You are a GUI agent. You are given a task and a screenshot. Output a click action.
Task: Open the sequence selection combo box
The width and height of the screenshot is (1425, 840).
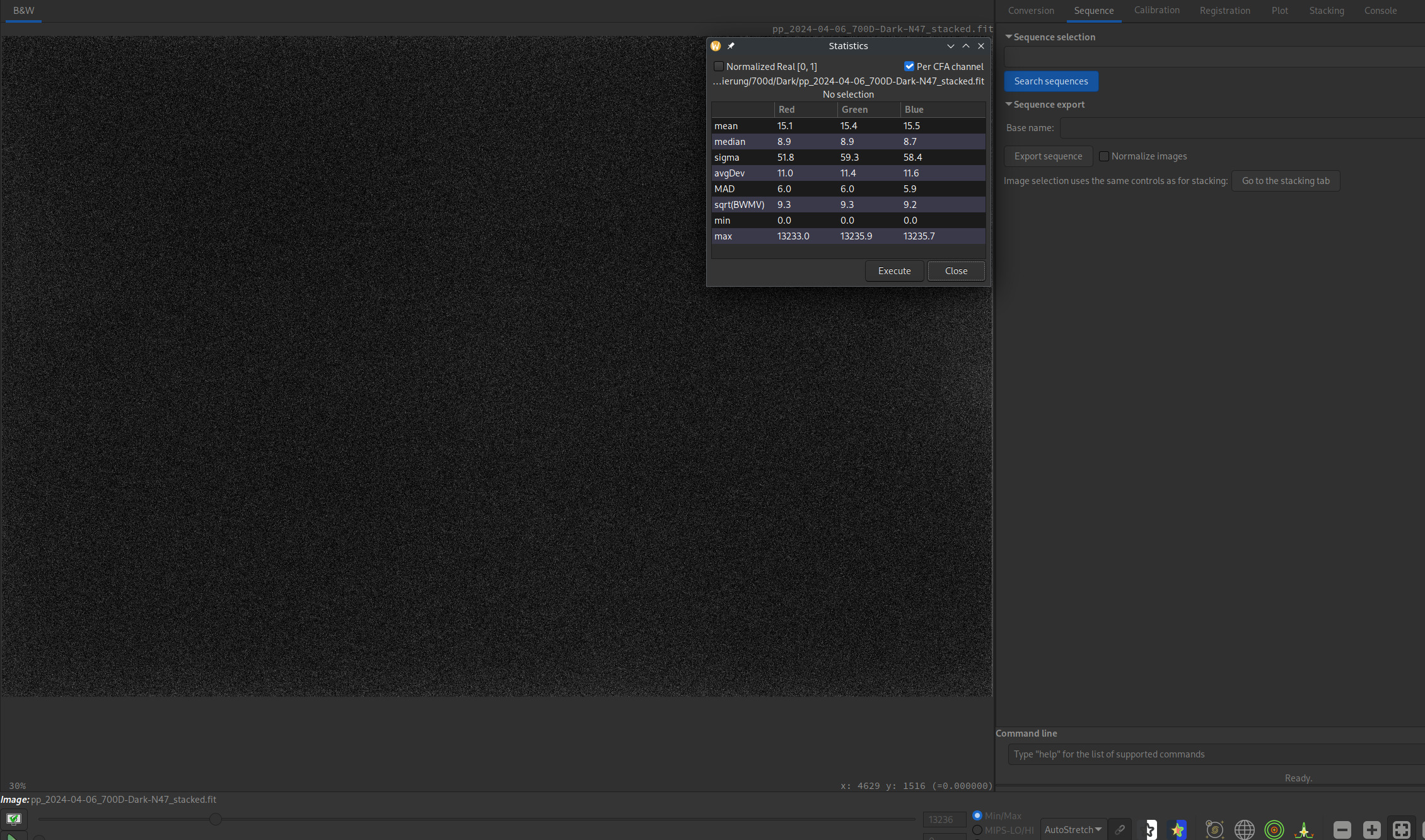click(x=1214, y=57)
